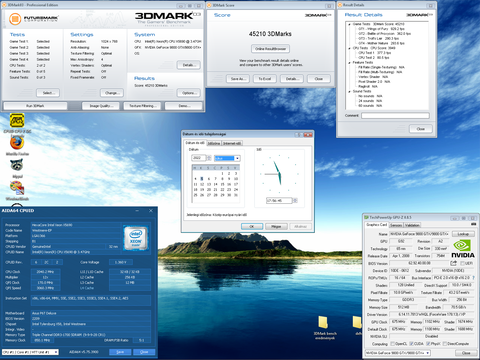Click OK in date and time dialog
The image size is (480, 360).
coord(252,226)
